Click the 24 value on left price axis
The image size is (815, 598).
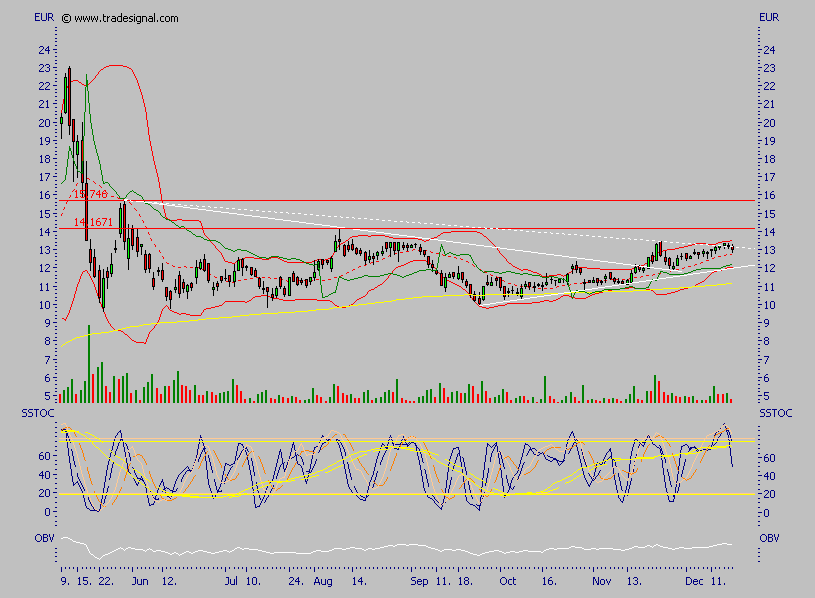(44, 50)
